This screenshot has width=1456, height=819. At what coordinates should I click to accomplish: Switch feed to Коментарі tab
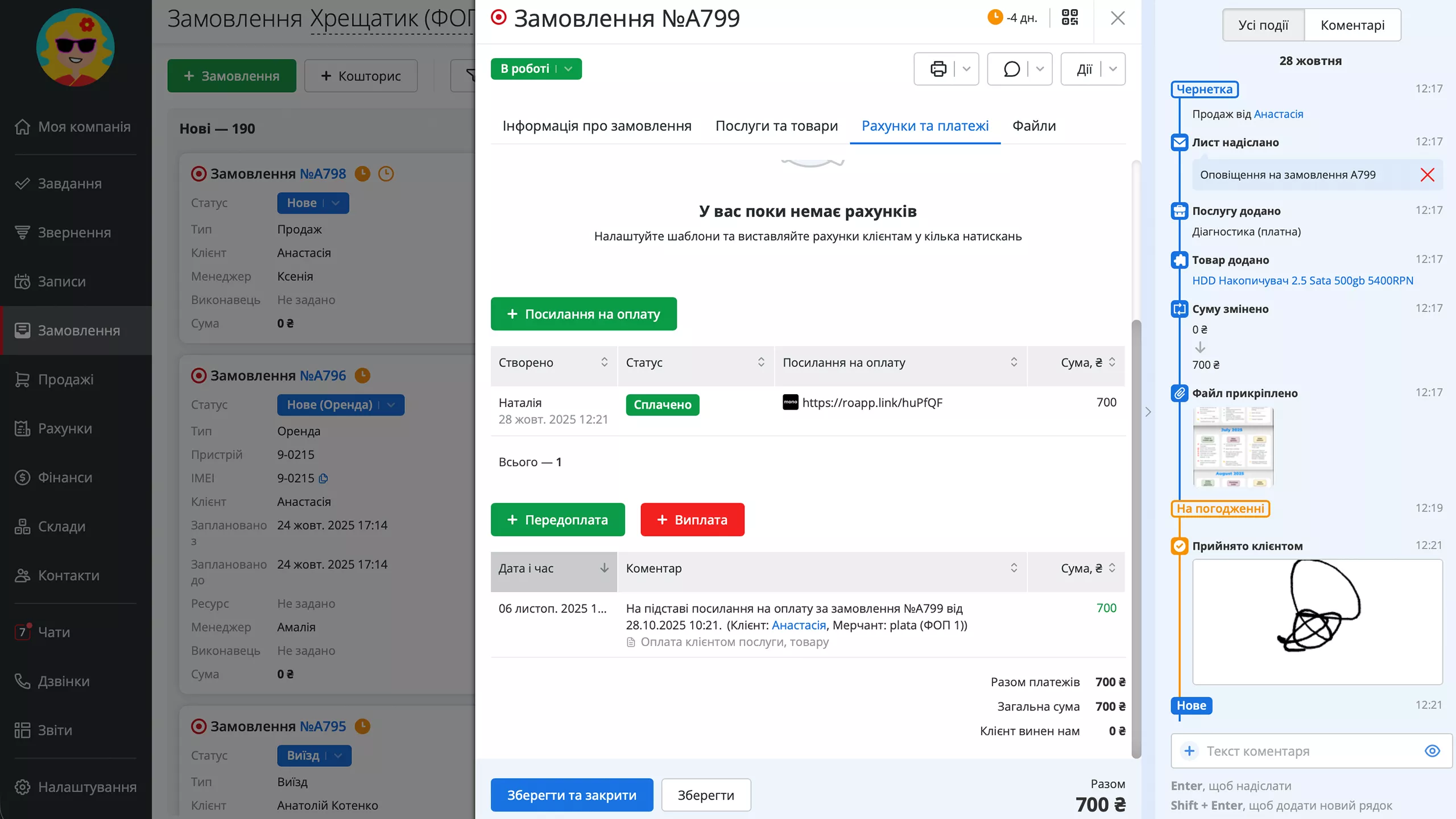[x=1352, y=25]
